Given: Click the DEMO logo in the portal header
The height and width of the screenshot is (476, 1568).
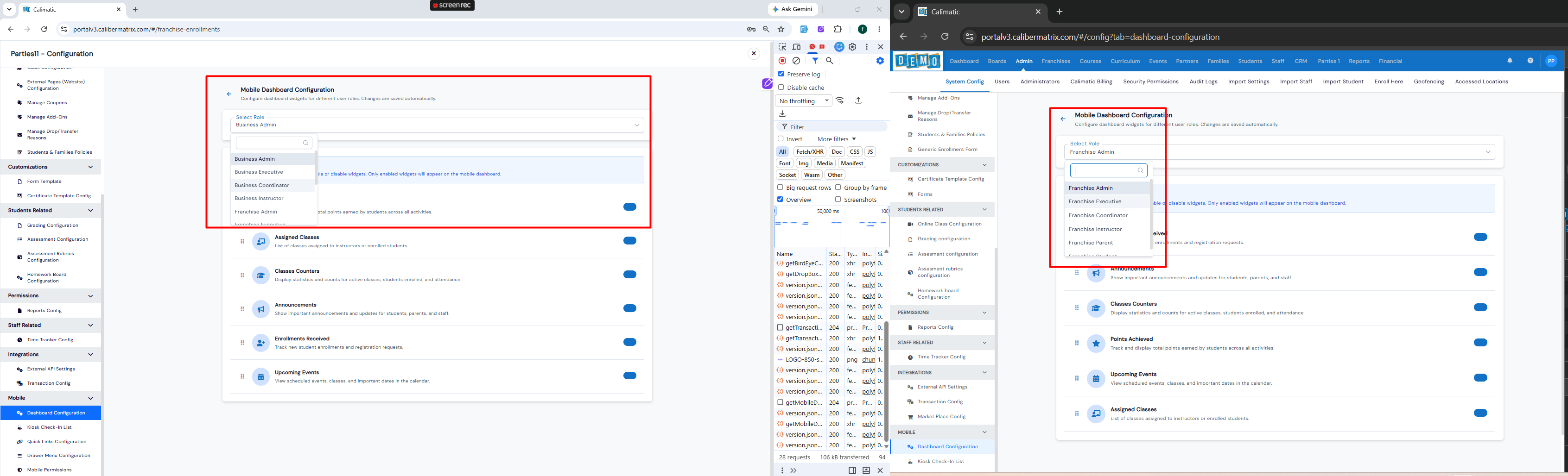Looking at the screenshot, I should click(x=917, y=61).
